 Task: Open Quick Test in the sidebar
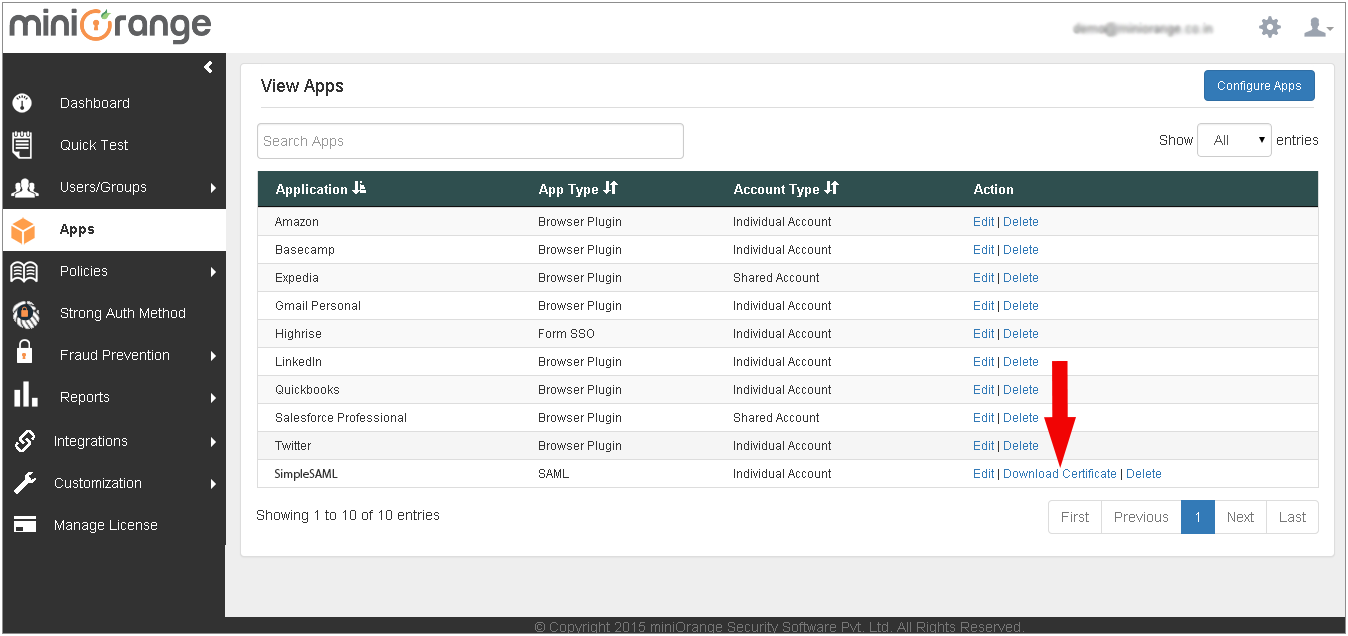[94, 145]
